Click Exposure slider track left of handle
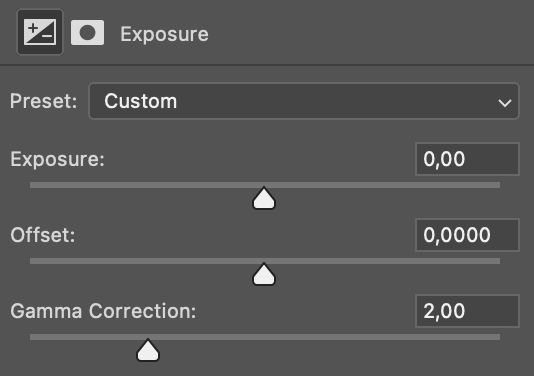 coord(141,185)
